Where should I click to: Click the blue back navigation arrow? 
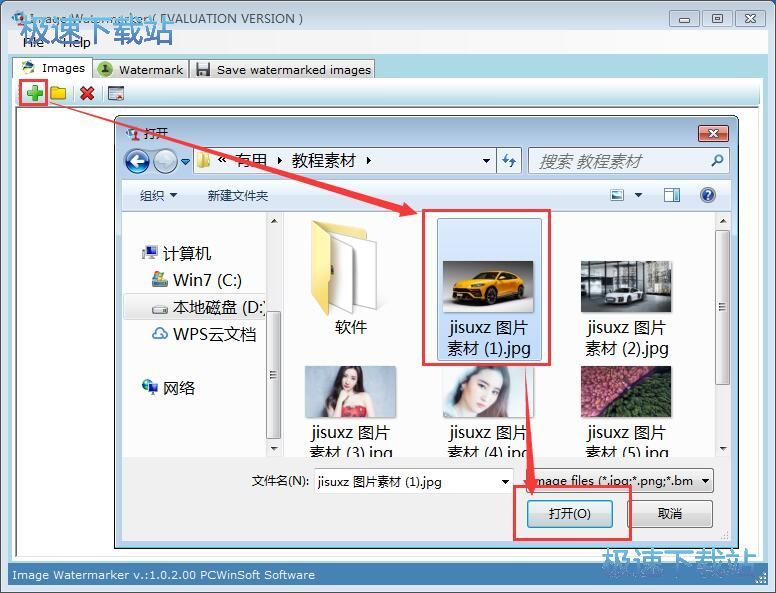pyautogui.click(x=137, y=161)
